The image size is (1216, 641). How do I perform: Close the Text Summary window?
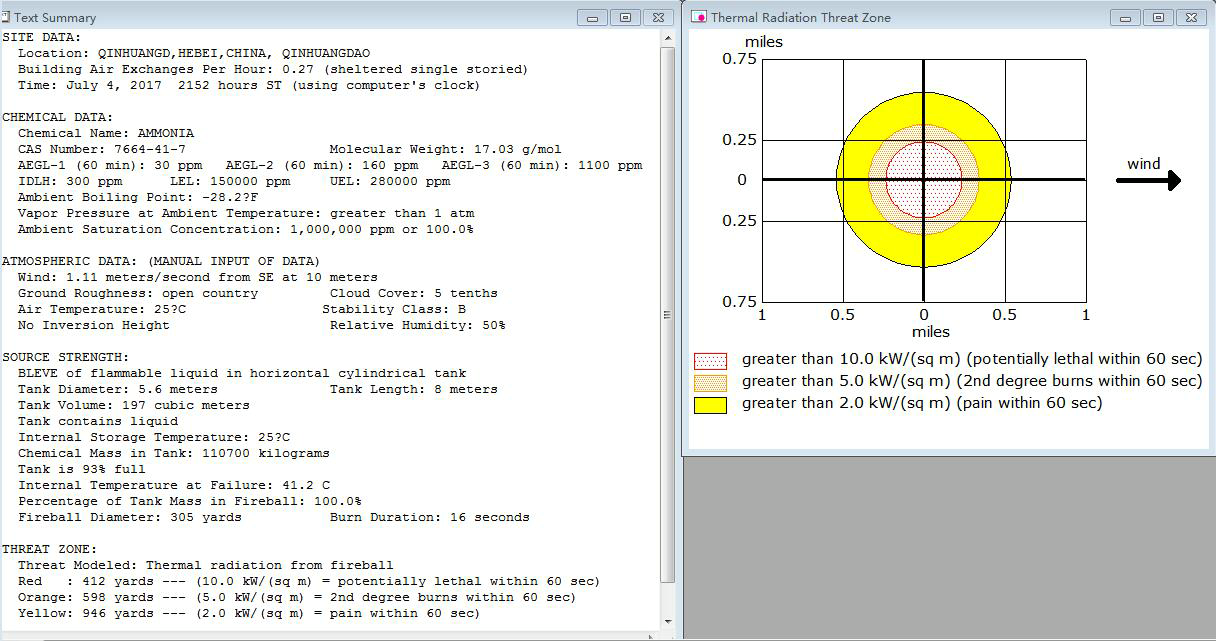657,17
